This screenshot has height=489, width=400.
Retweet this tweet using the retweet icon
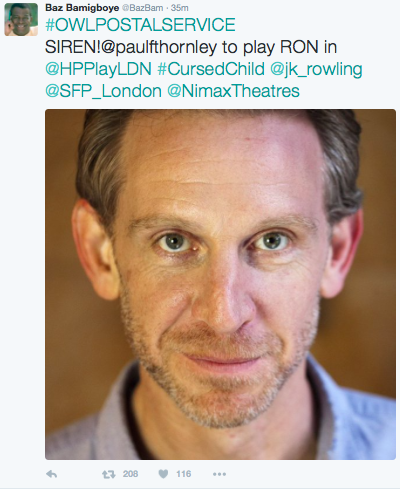click(108, 474)
